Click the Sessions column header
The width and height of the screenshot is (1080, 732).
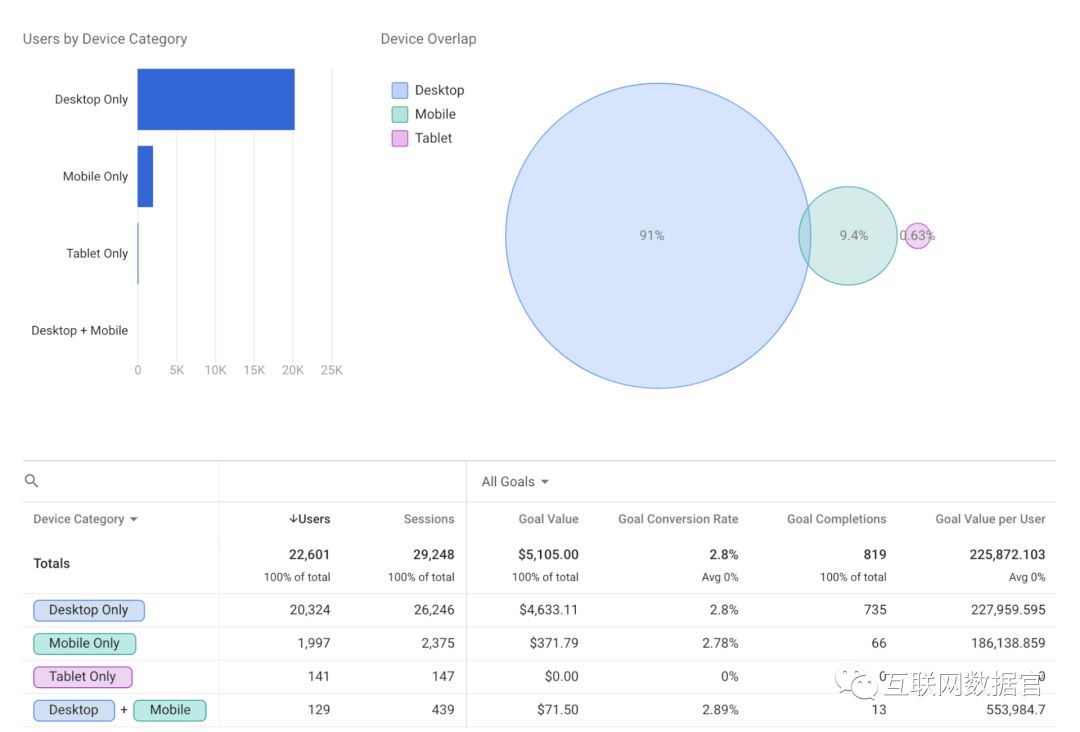click(x=428, y=519)
